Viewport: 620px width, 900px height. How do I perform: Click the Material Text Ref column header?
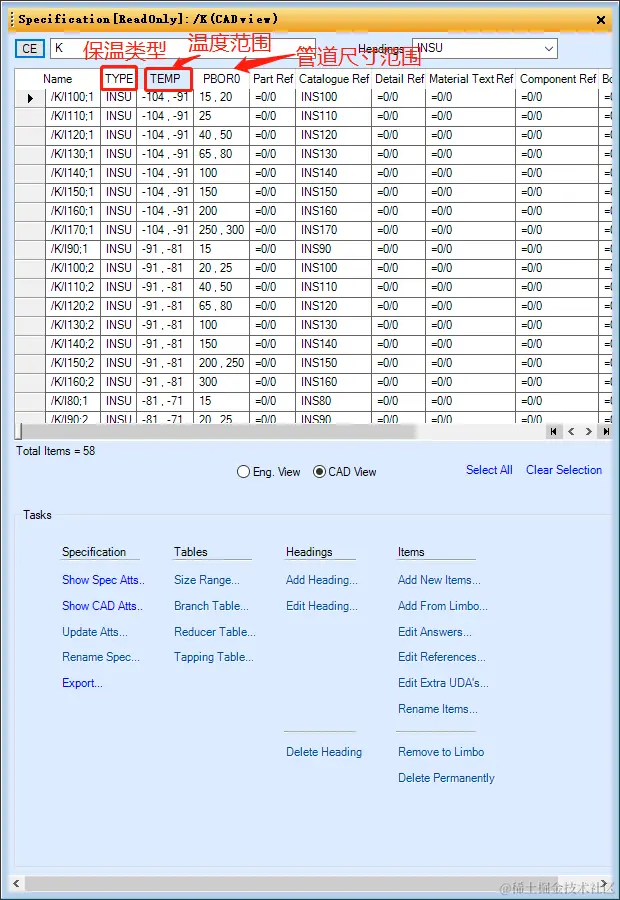pyautogui.click(x=471, y=79)
